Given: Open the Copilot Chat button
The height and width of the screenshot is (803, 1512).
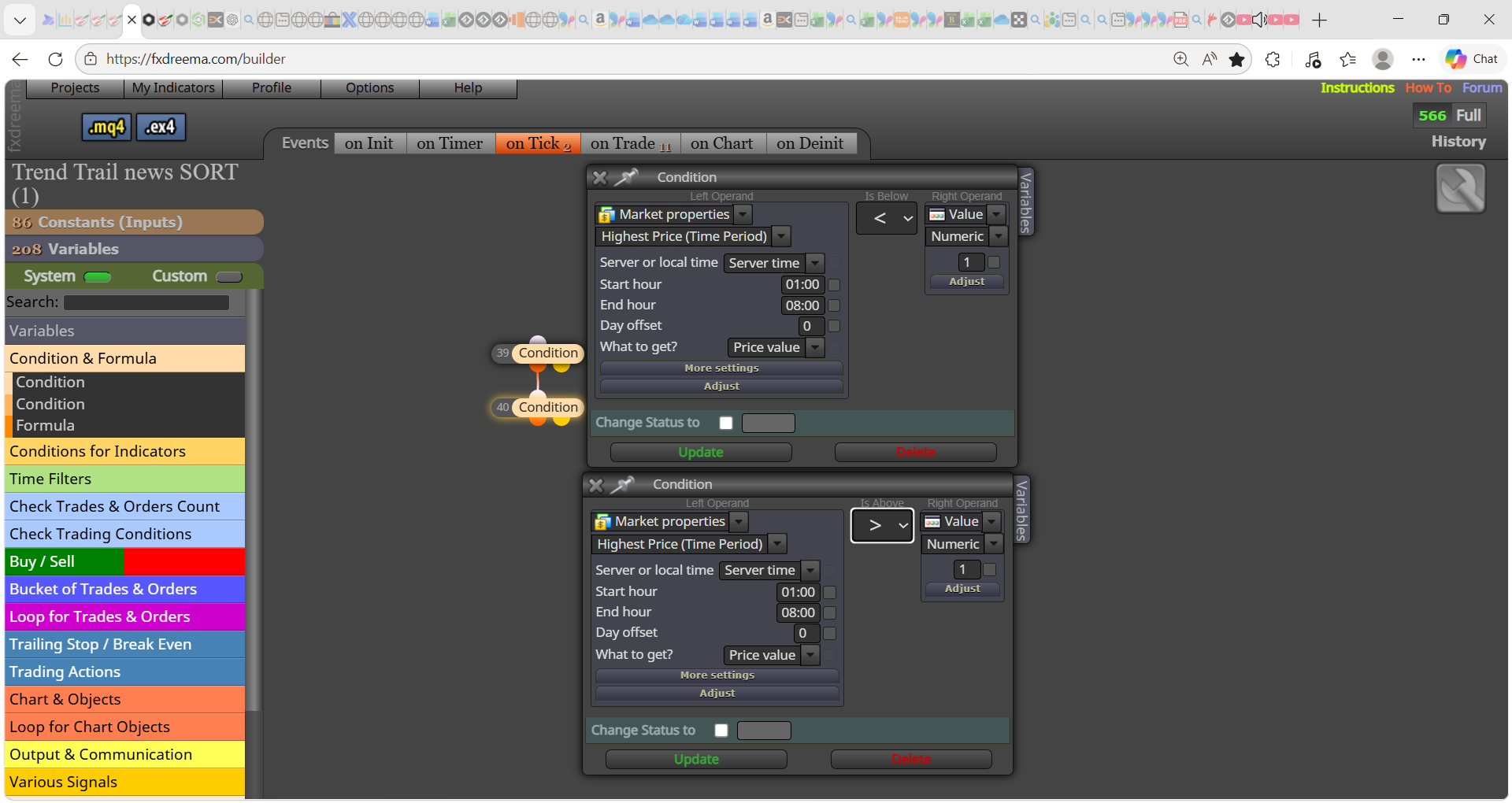Looking at the screenshot, I should click(1472, 59).
